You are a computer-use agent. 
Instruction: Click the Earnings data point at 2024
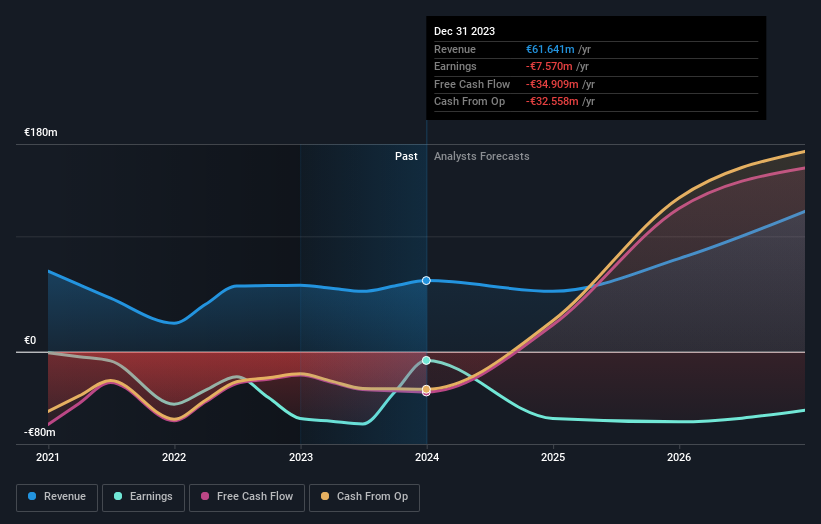426,360
